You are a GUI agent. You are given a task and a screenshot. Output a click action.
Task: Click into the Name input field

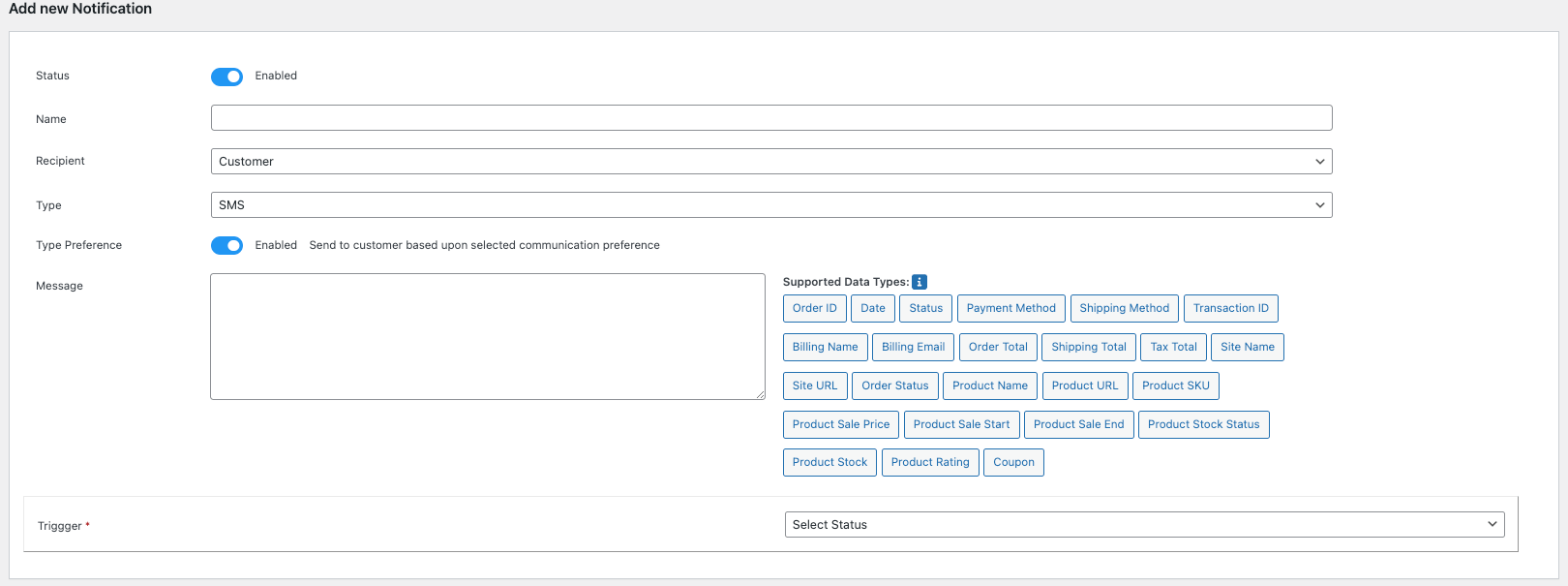(771, 118)
